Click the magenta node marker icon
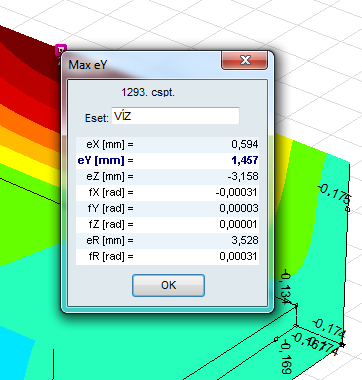 [61, 50]
